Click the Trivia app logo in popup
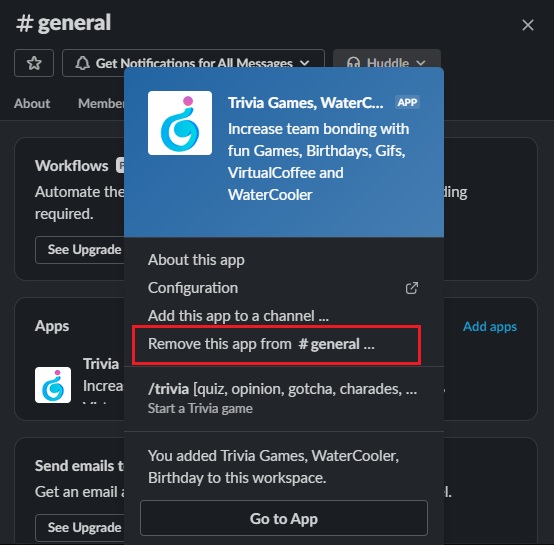The height and width of the screenshot is (545, 554). 180,123
